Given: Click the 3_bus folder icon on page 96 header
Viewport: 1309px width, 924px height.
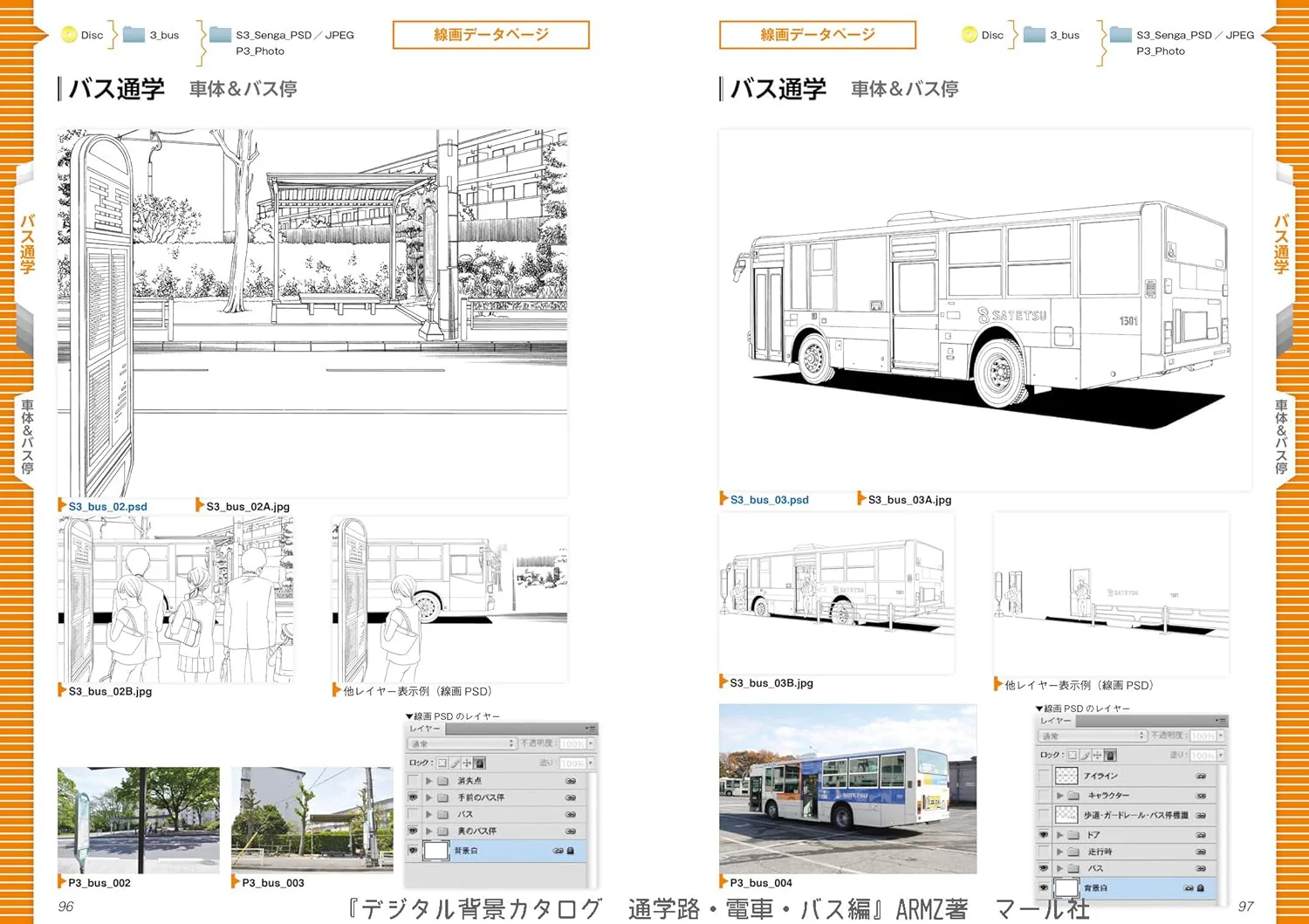Looking at the screenshot, I should click(x=134, y=35).
